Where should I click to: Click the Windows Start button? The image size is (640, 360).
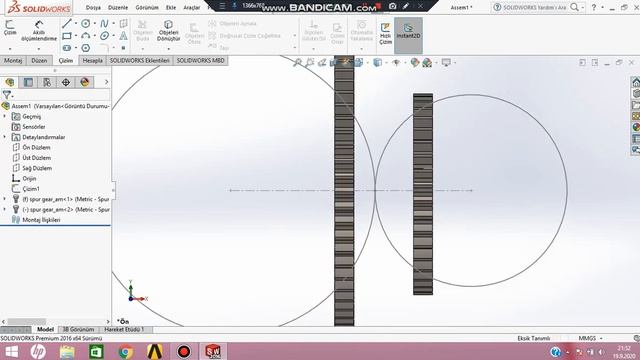(11, 351)
